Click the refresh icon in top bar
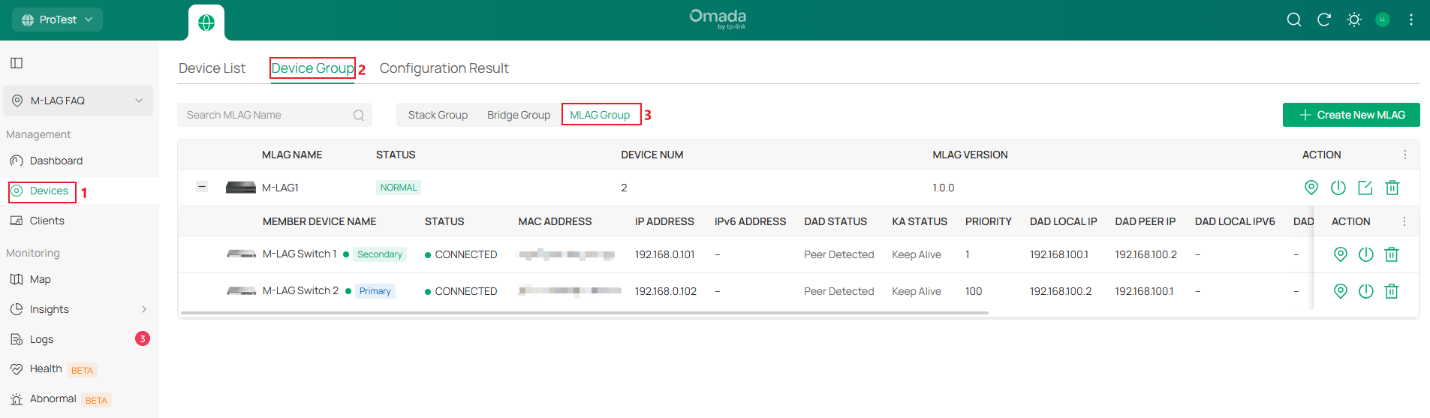The height and width of the screenshot is (418, 1430). pos(1324,20)
